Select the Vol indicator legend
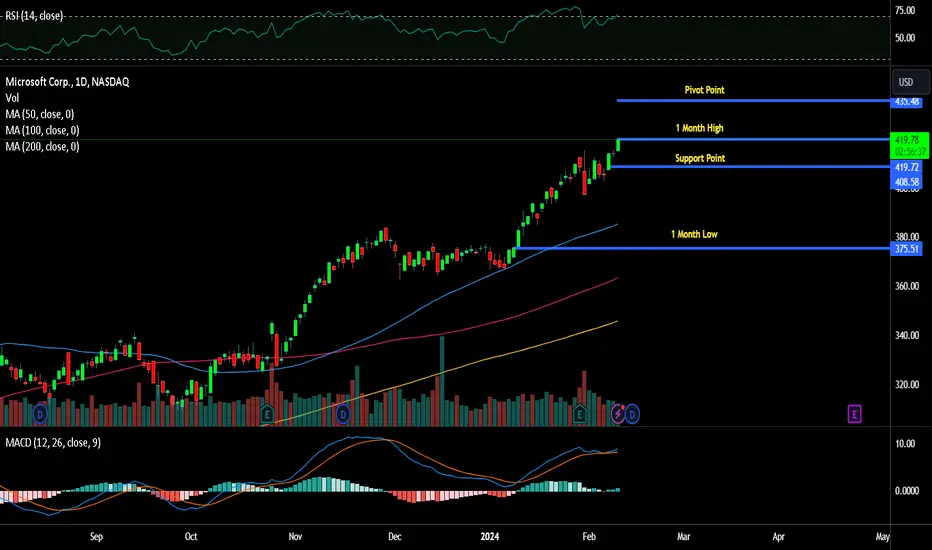This screenshot has width=932, height=550. [x=12, y=98]
